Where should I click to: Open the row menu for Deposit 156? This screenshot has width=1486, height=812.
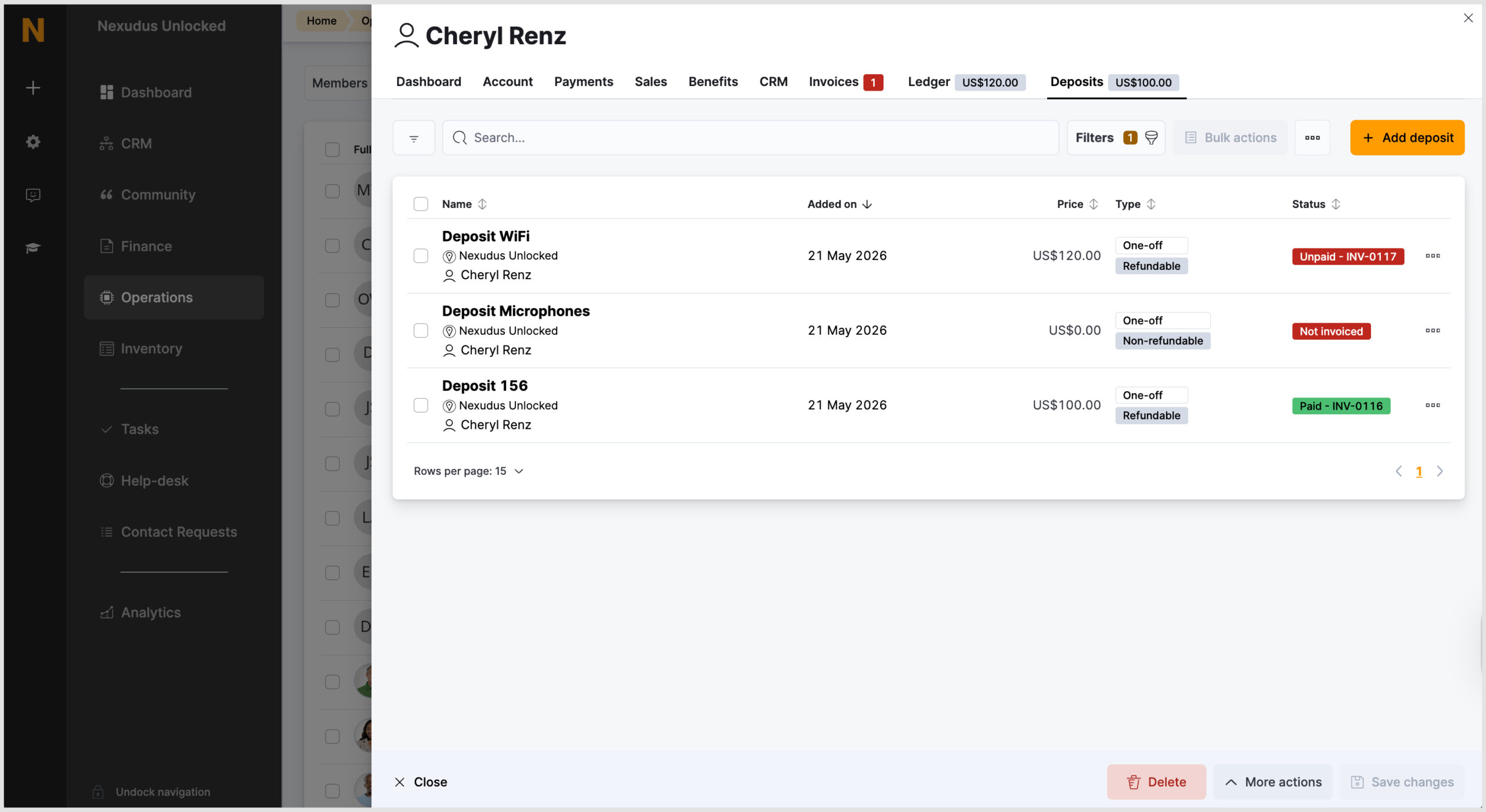tap(1433, 405)
